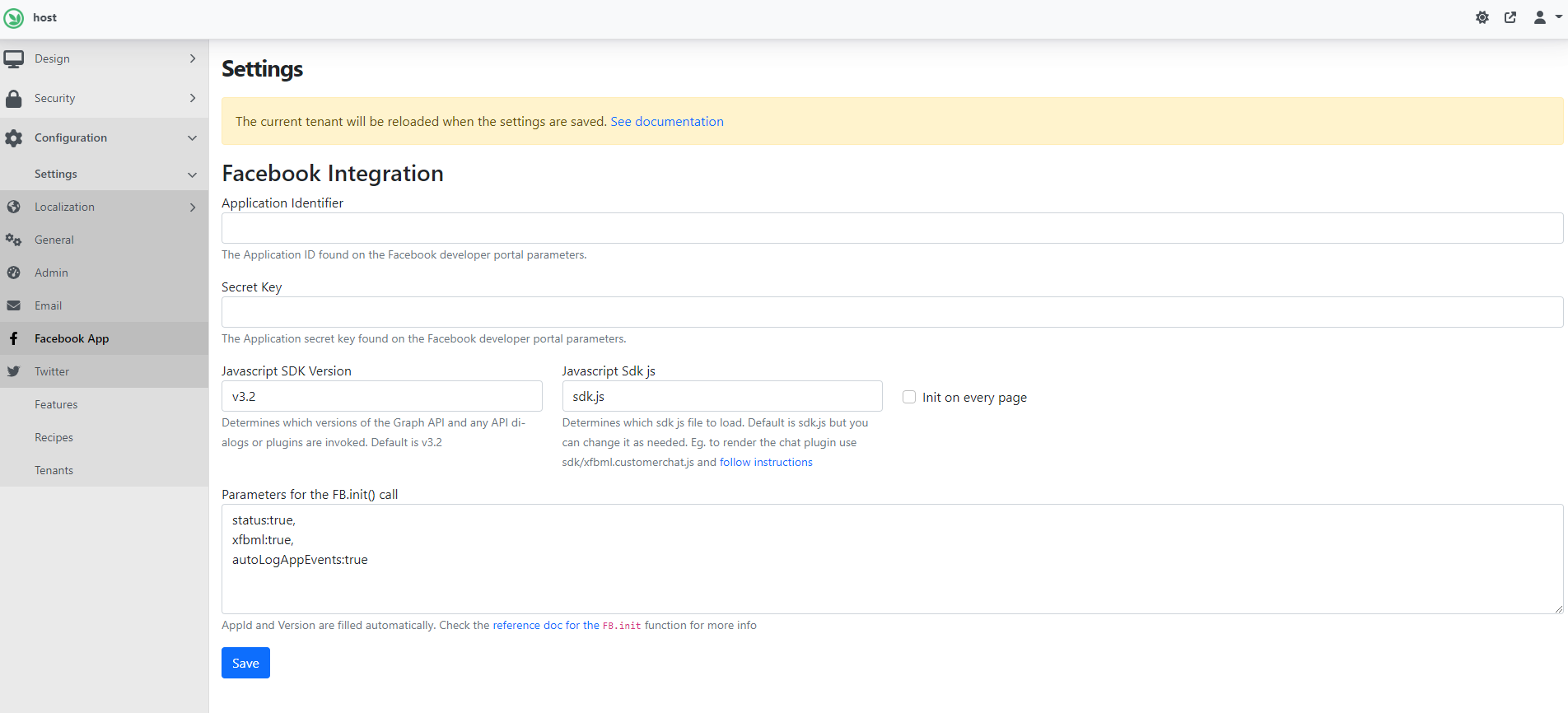Open Localization settings

pos(104,207)
